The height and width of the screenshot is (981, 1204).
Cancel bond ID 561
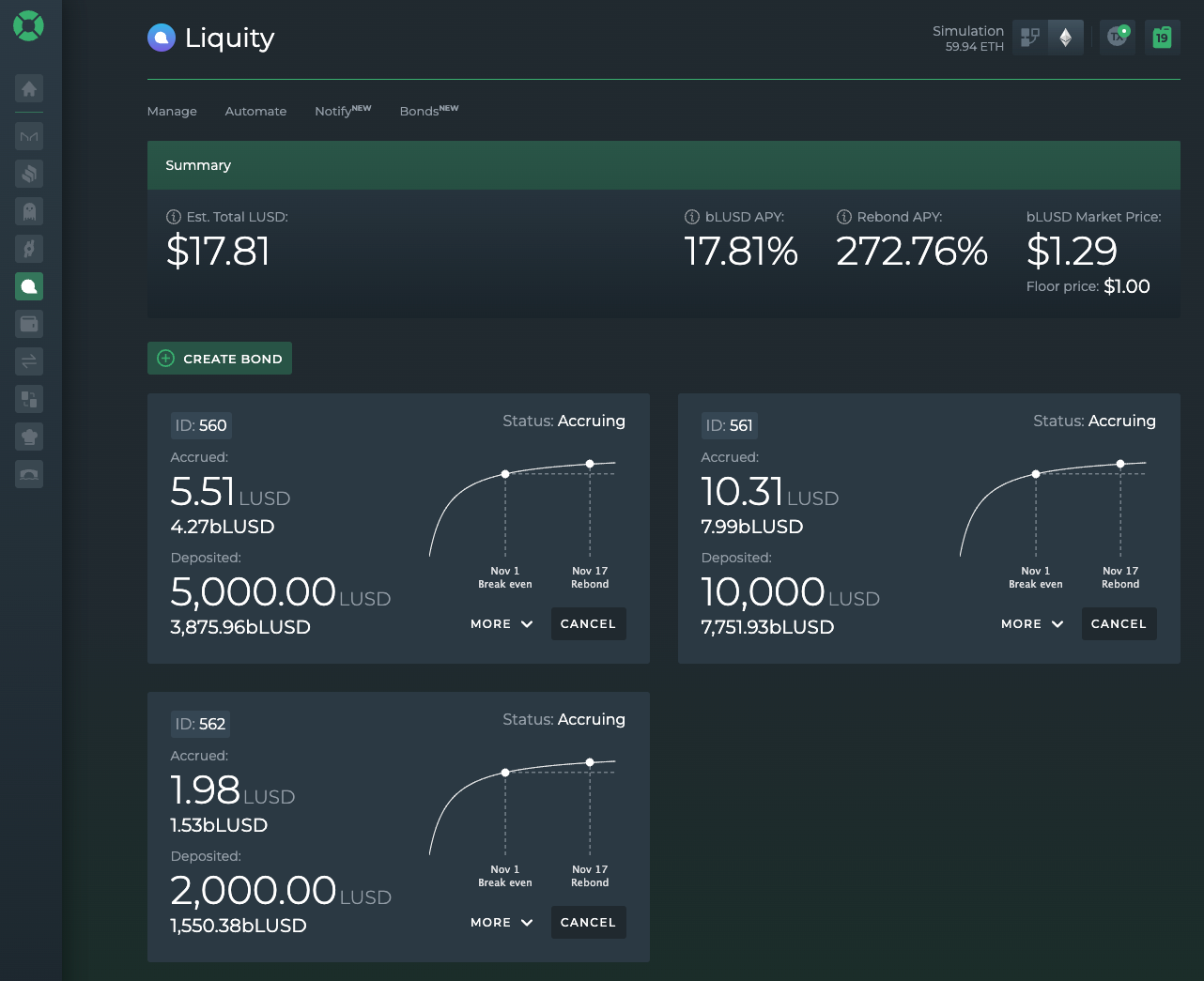[1119, 624]
